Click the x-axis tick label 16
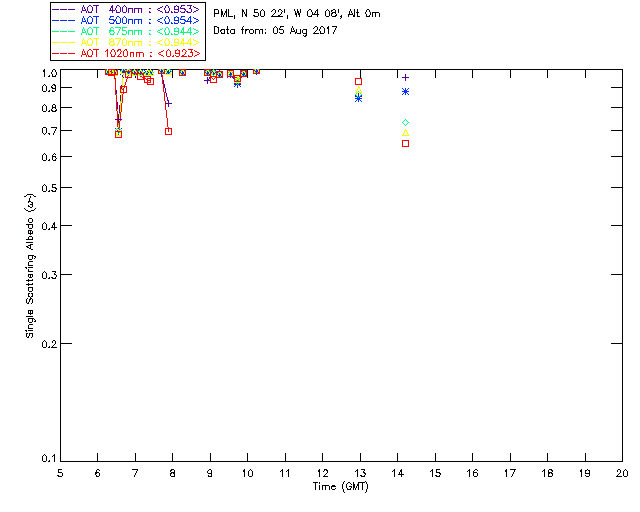Viewport: 640px width, 512px height. tap(473, 473)
